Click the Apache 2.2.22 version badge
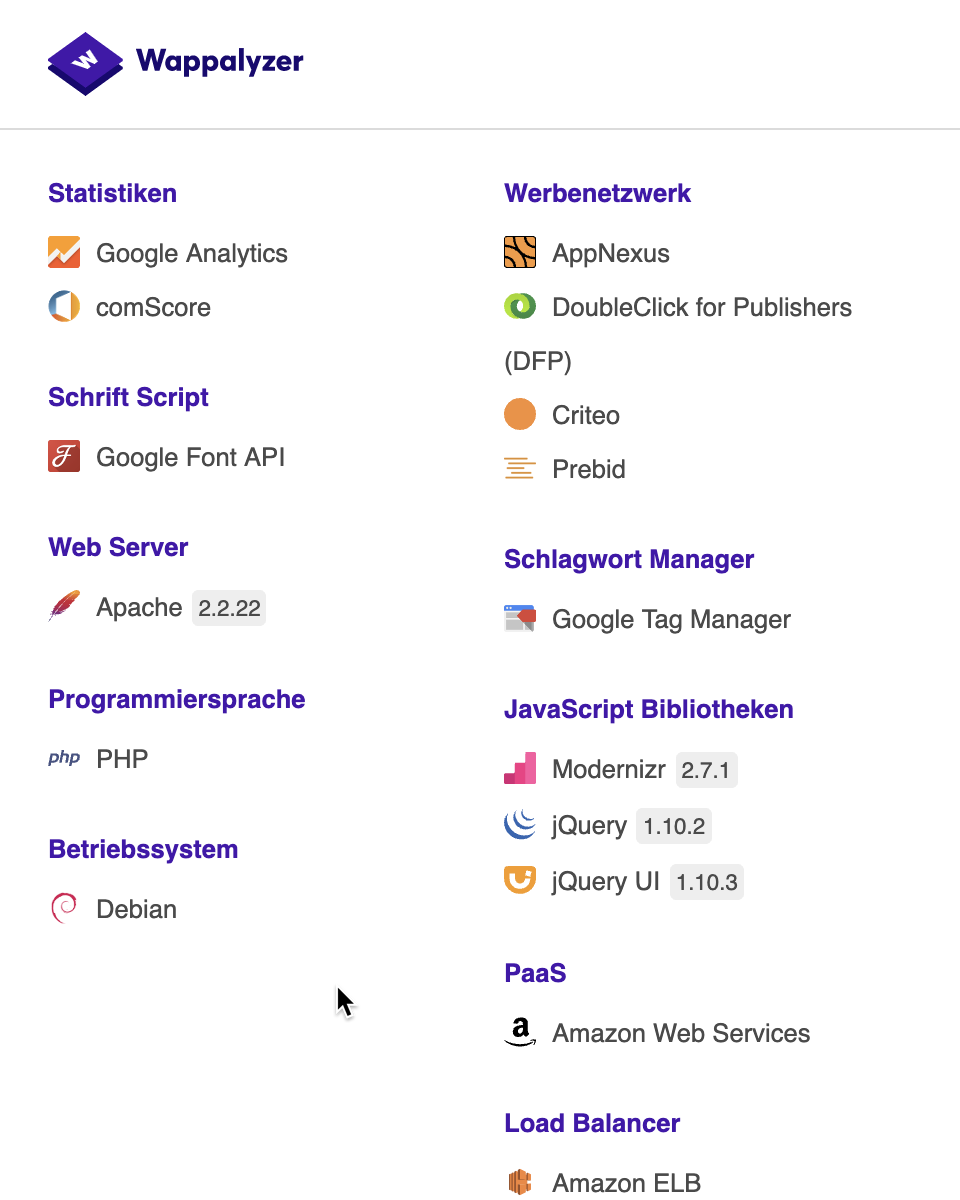The width and height of the screenshot is (960, 1200). point(229,608)
